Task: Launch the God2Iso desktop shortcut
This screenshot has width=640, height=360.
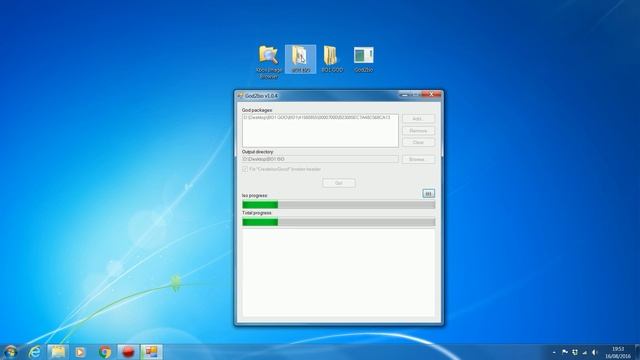Action: click(363, 59)
